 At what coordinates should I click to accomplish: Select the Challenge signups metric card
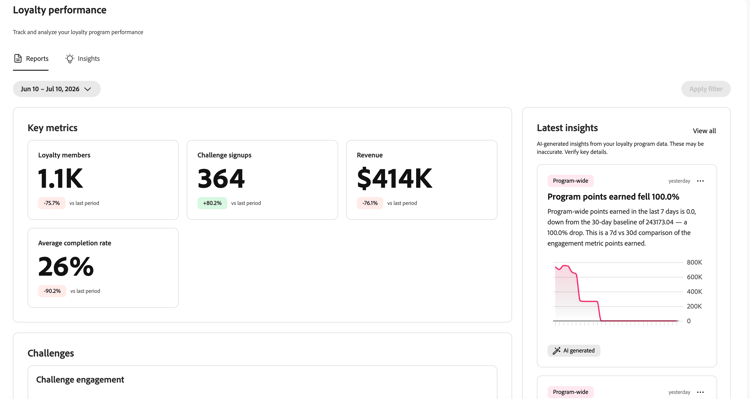tap(262, 180)
